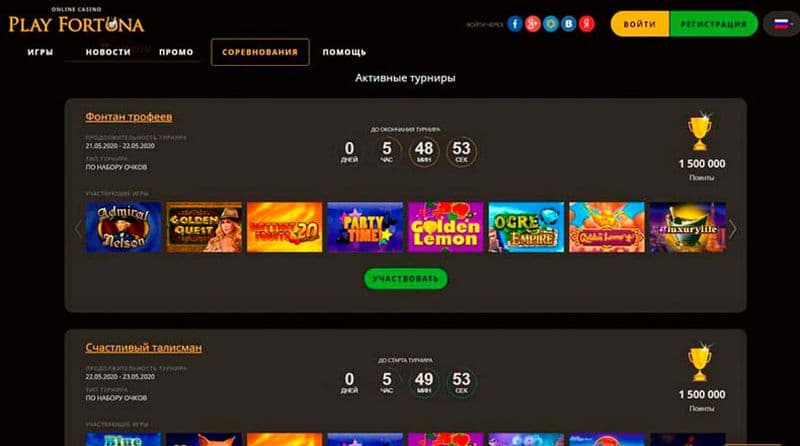Sign in with the Facebook icon
800x446 pixels.
pyautogui.click(x=514, y=23)
